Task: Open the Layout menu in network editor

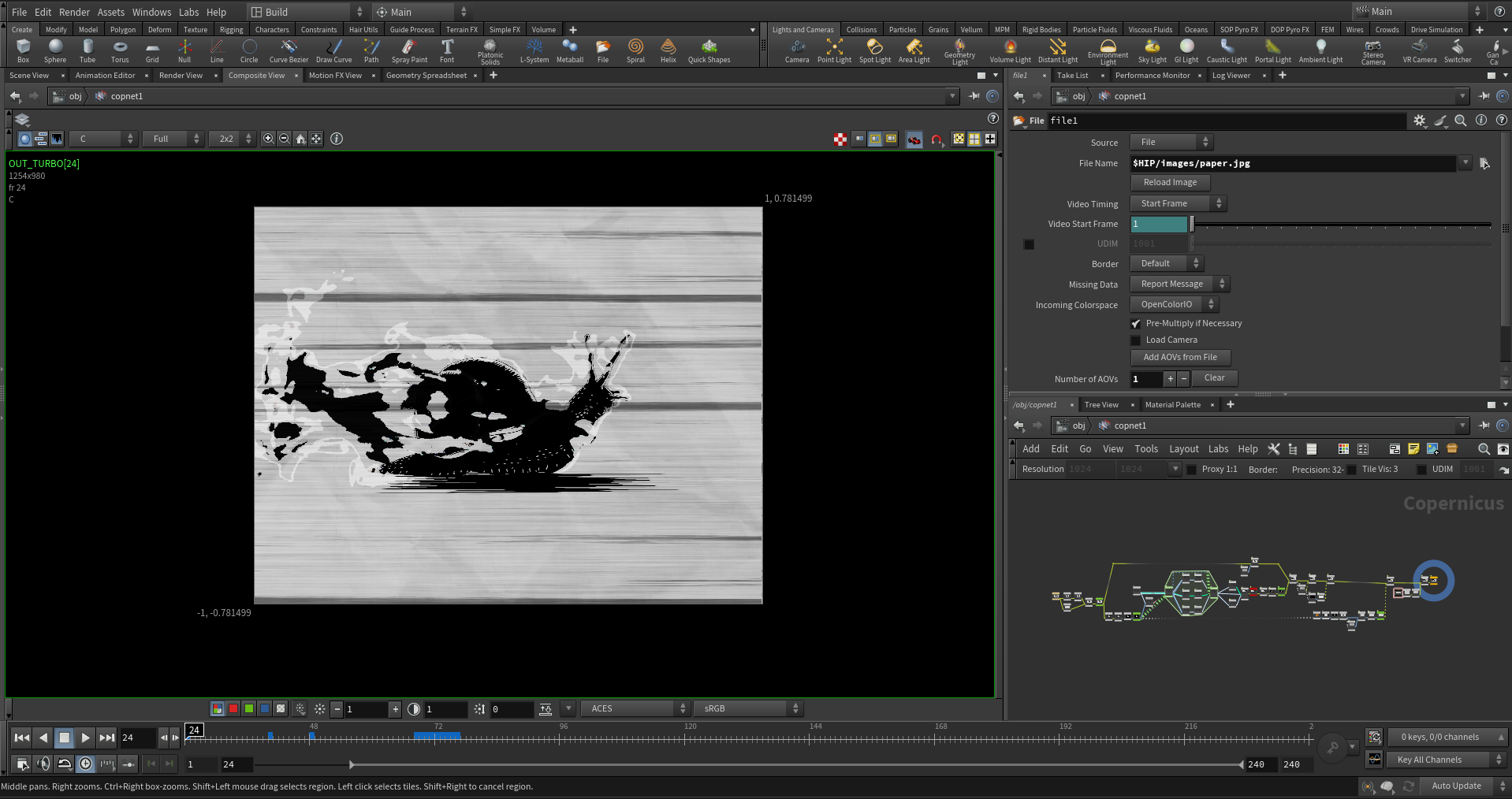Action: (1184, 449)
